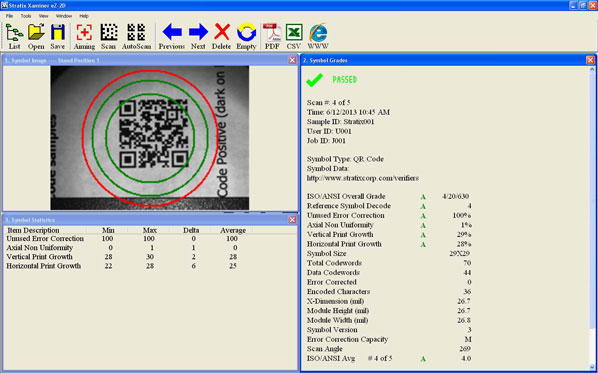Select ISO/ANSI Overall Grade row
Image resolution: width=598 pixels, height=373 pixels.
(x=389, y=196)
